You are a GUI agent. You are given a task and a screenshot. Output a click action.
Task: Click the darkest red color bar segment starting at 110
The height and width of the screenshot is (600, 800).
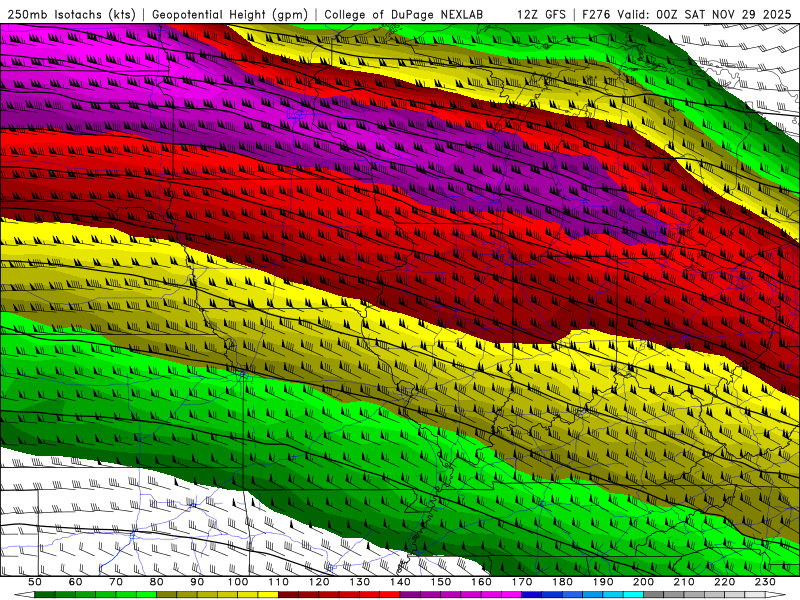pos(288,595)
